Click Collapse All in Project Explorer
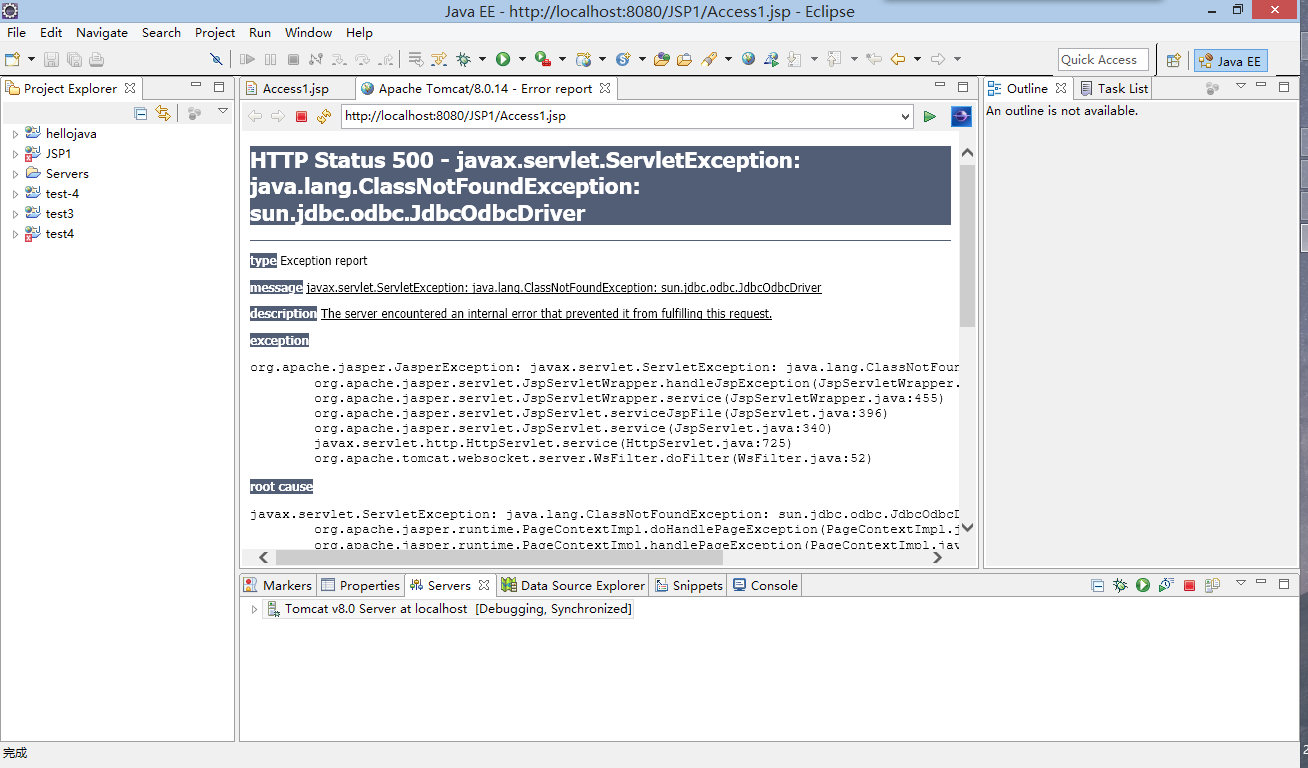The width and height of the screenshot is (1308, 768). tap(141, 113)
